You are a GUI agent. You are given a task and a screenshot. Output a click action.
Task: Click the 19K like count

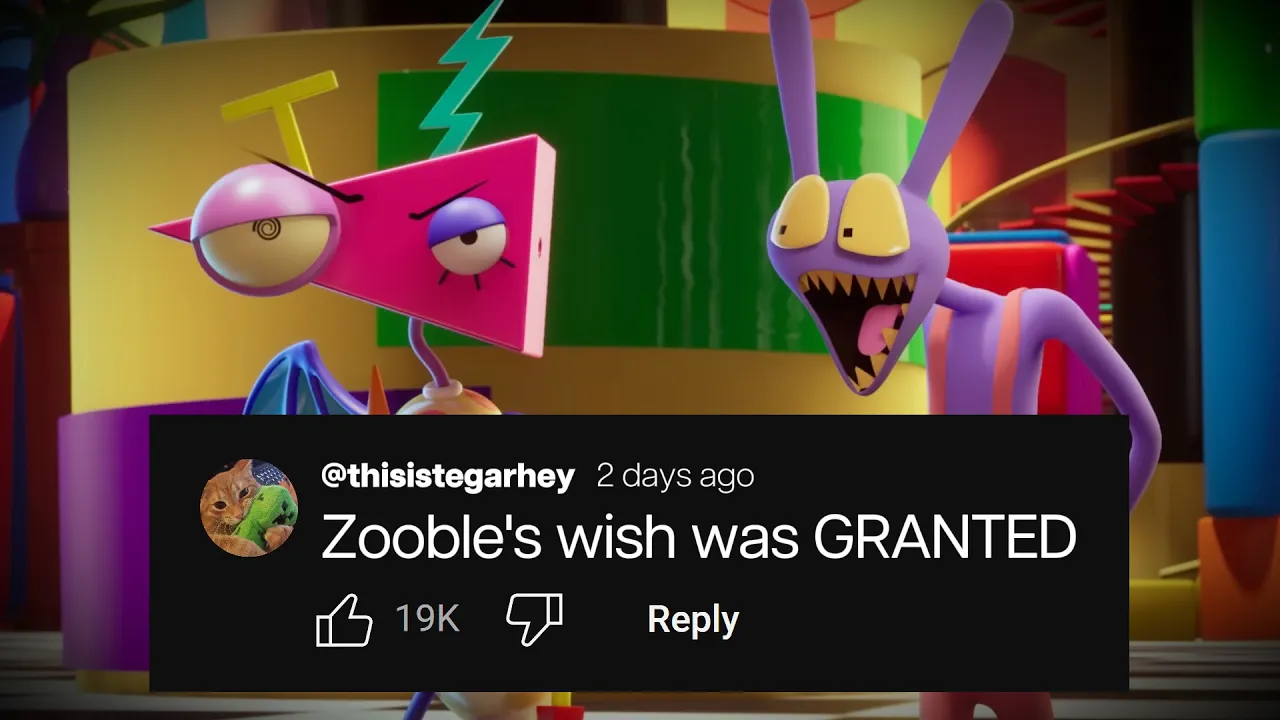click(427, 620)
